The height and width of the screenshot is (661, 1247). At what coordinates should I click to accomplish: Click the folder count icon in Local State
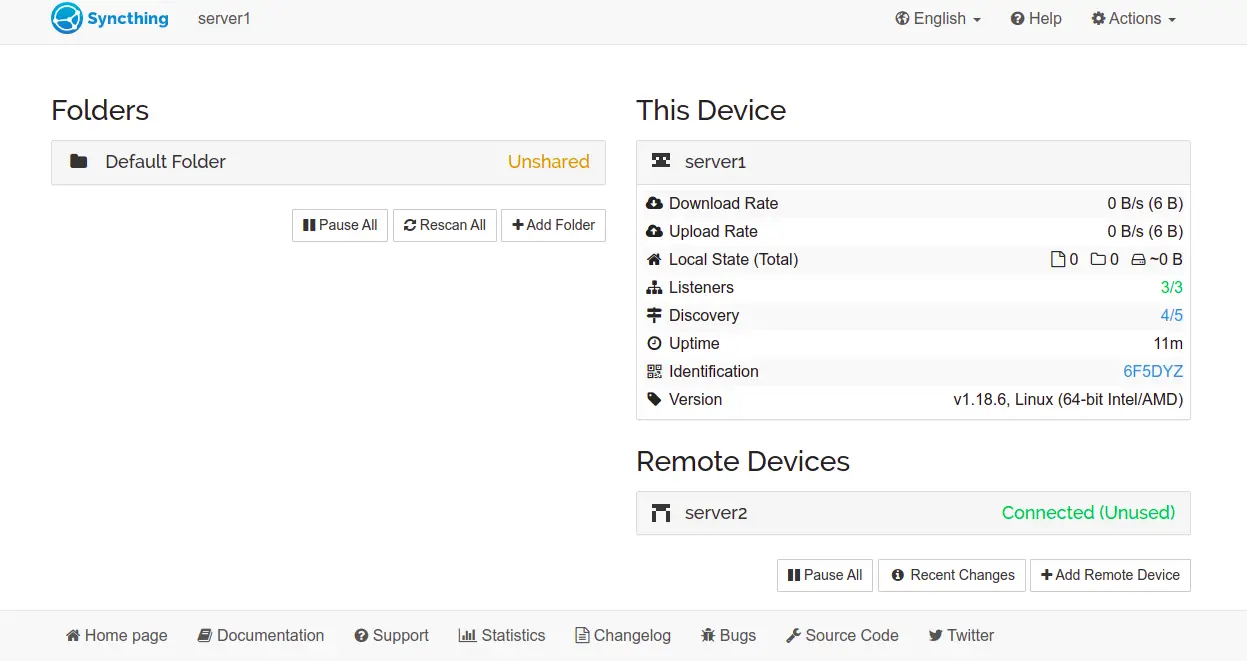pyautogui.click(x=1098, y=259)
